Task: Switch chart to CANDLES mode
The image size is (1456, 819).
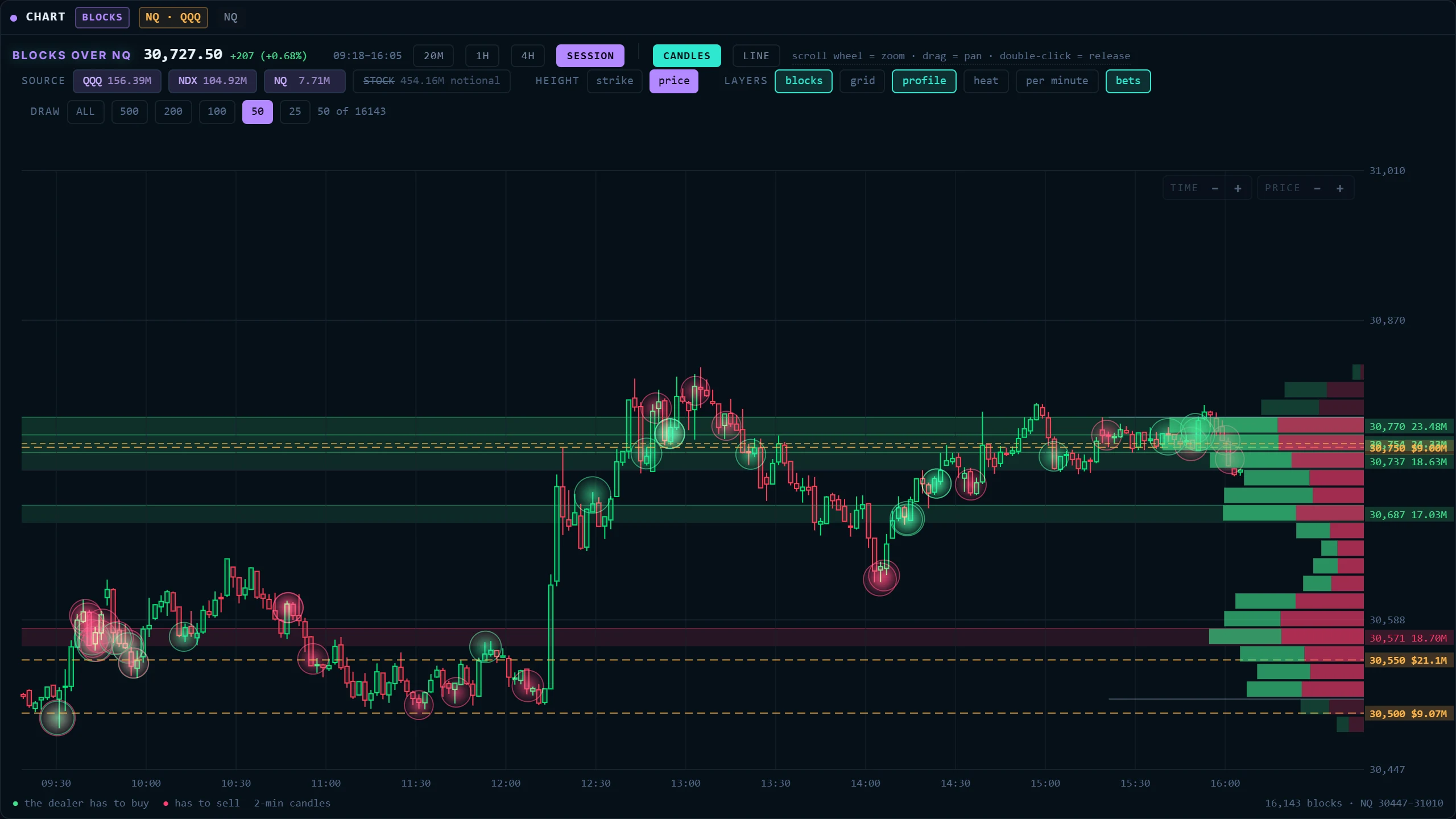Action: click(x=687, y=56)
